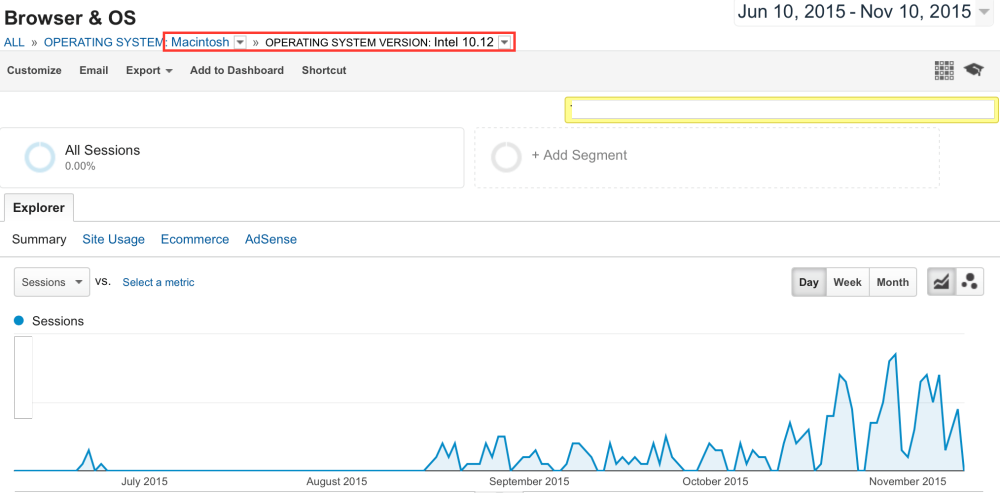Click the ALL breadcrumb link
1000x493 pixels.
pyautogui.click(x=14, y=43)
